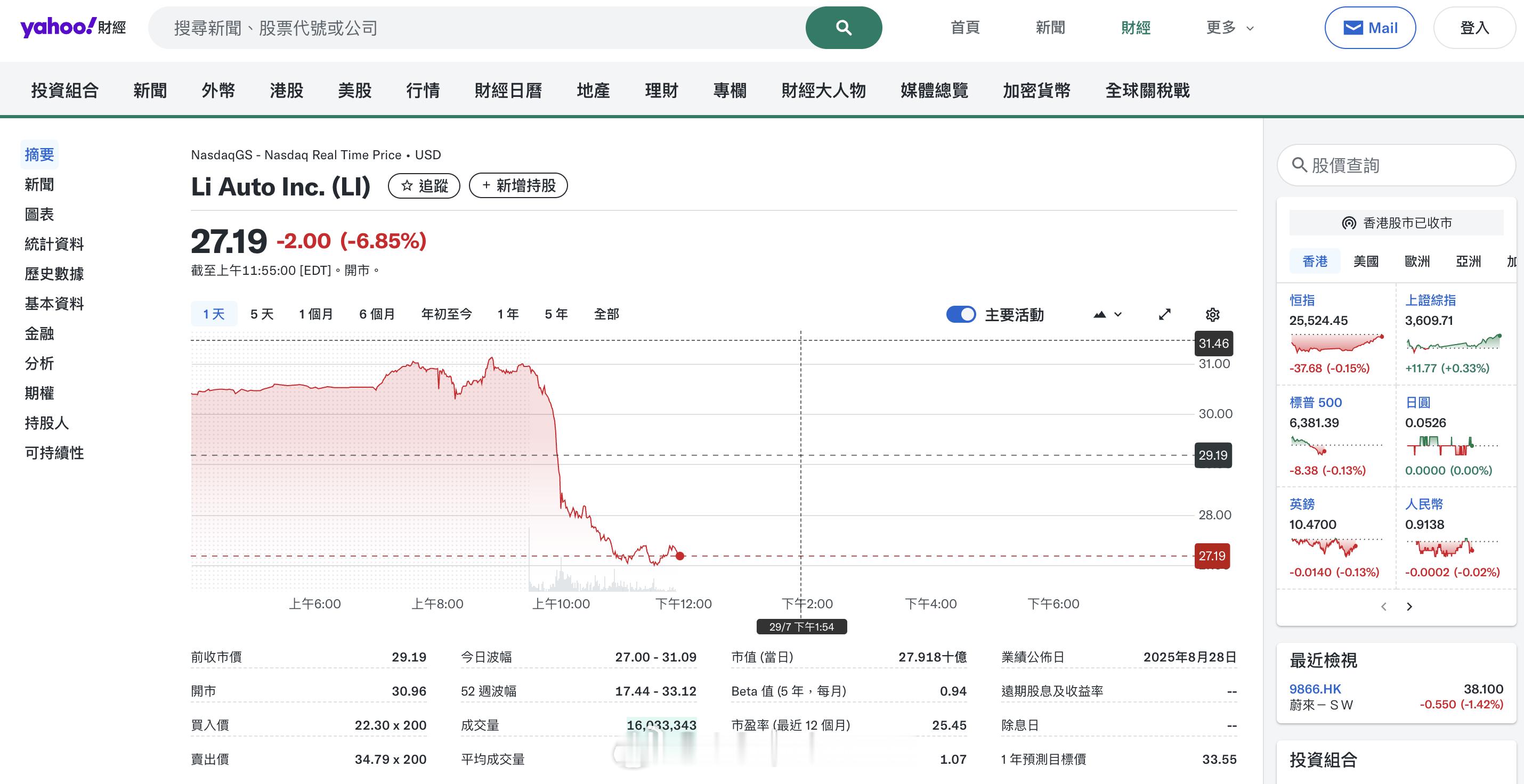Click the 追蹤 star button
The width and height of the screenshot is (1524, 784).
[424, 186]
